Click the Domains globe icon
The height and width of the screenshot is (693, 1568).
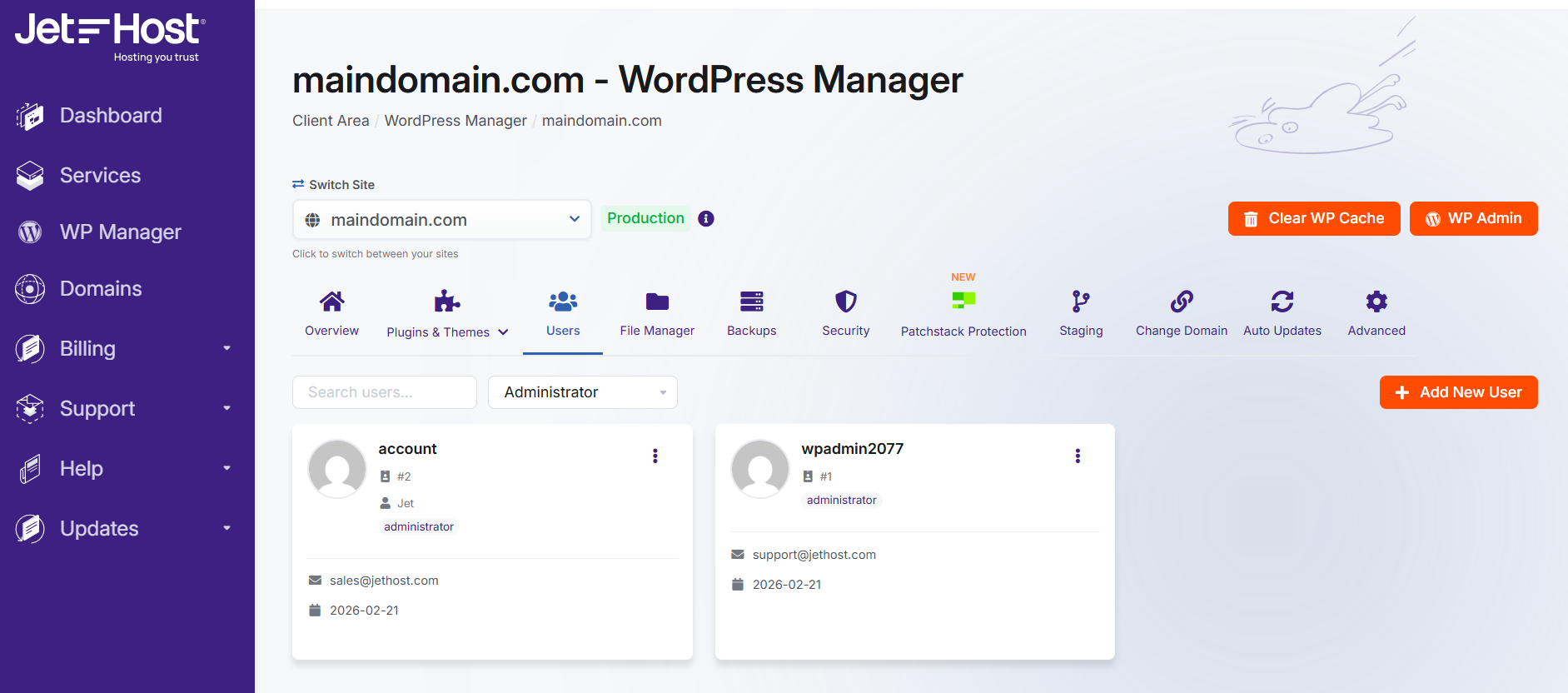click(x=30, y=289)
